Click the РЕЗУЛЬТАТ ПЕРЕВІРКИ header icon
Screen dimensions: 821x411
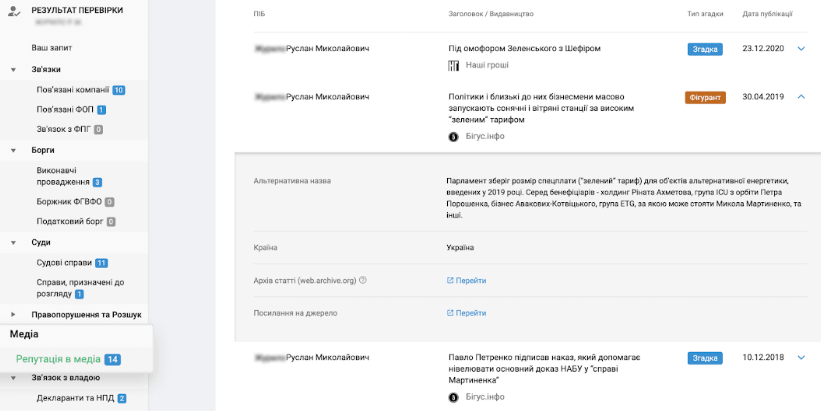coord(16,13)
